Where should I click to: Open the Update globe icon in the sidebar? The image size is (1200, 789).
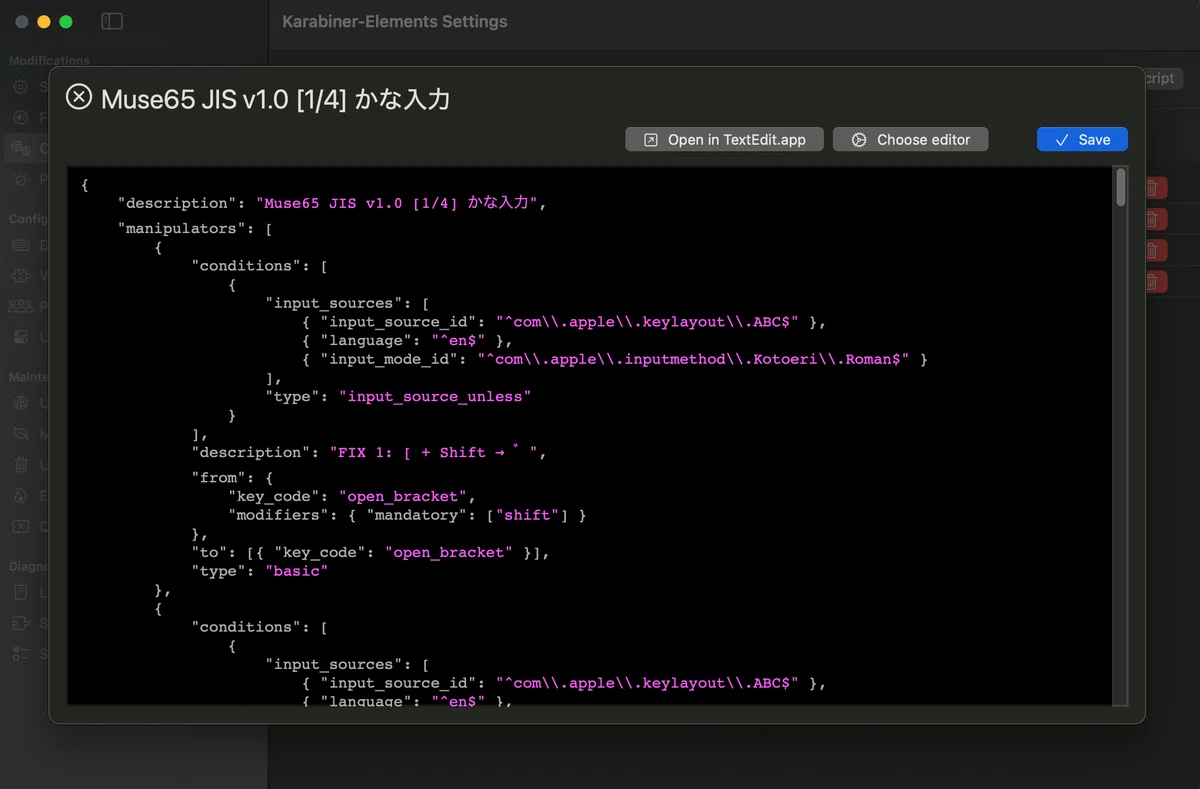point(21,403)
